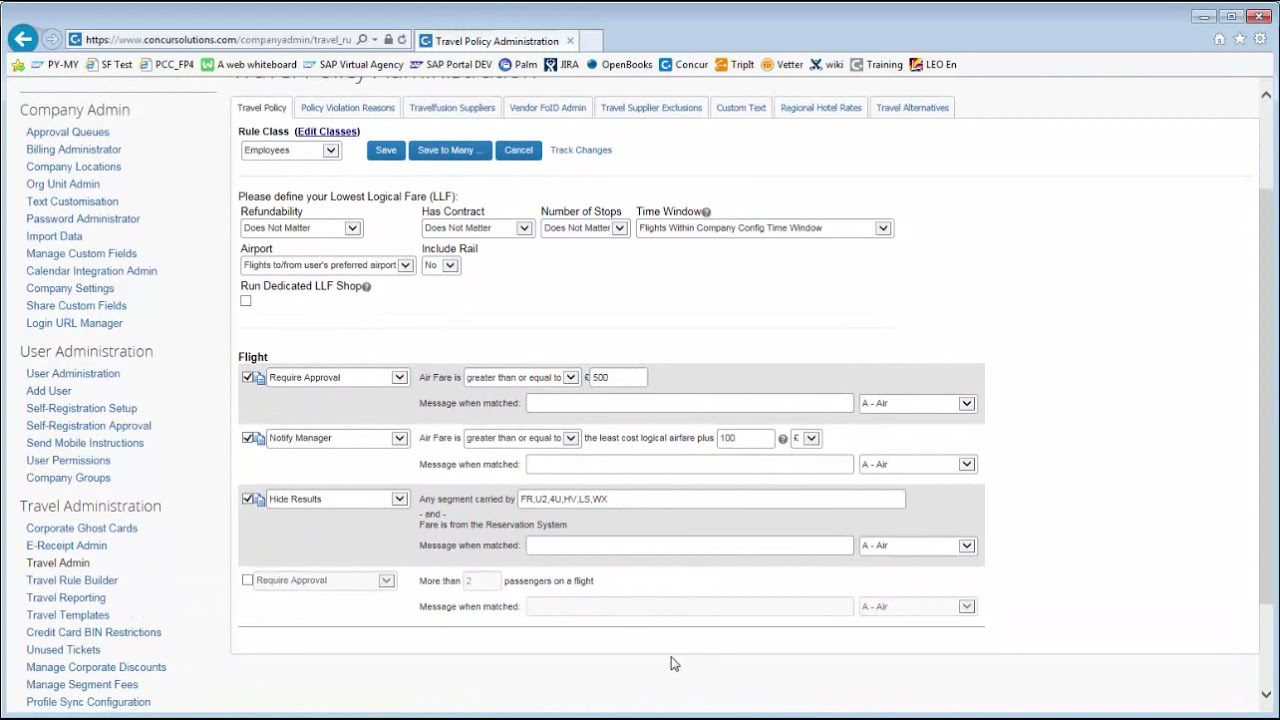Image resolution: width=1280 pixels, height=720 pixels.
Task: Click the Refresh icon in address bar
Action: coord(402,40)
